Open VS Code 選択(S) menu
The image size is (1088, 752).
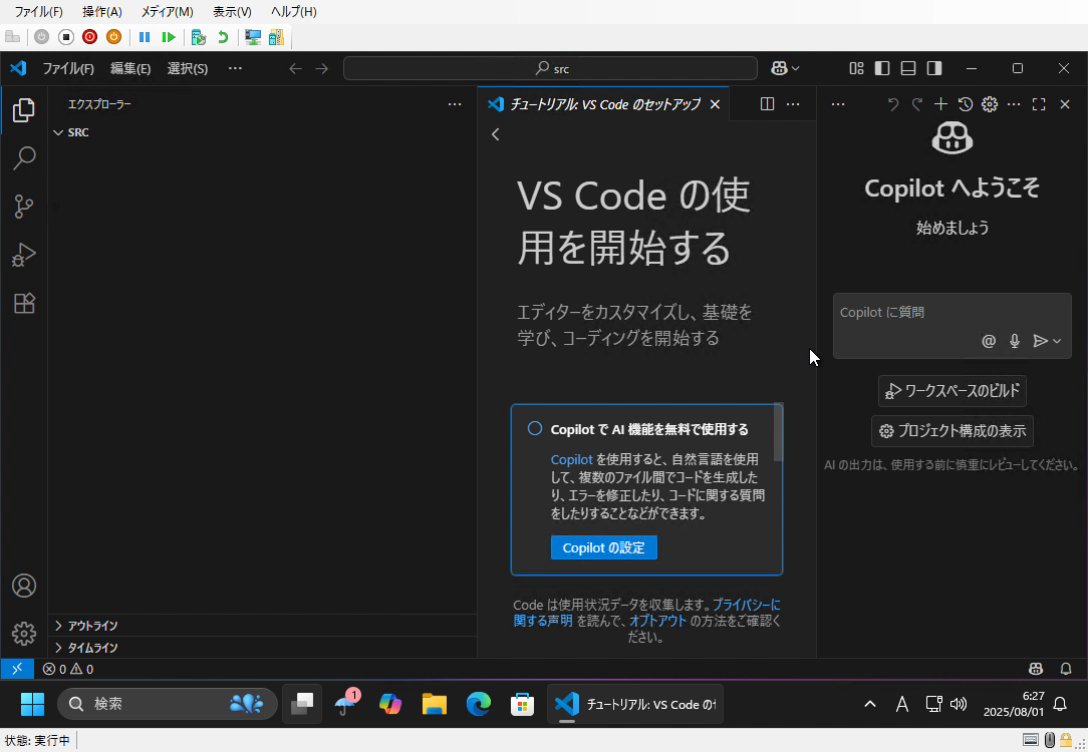[187, 68]
